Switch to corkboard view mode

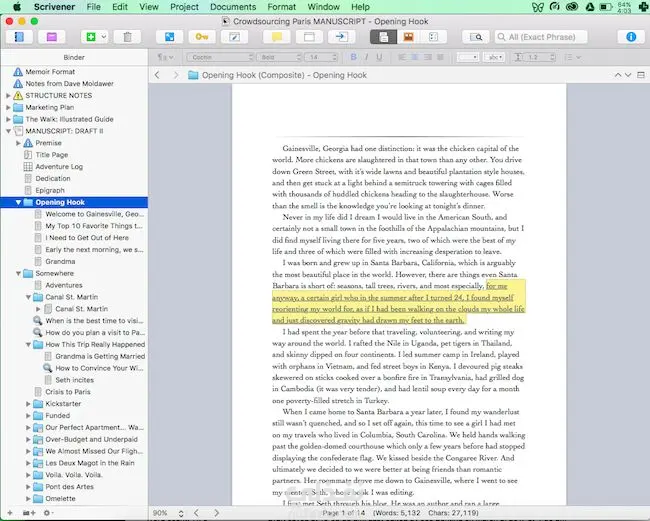click(x=407, y=37)
